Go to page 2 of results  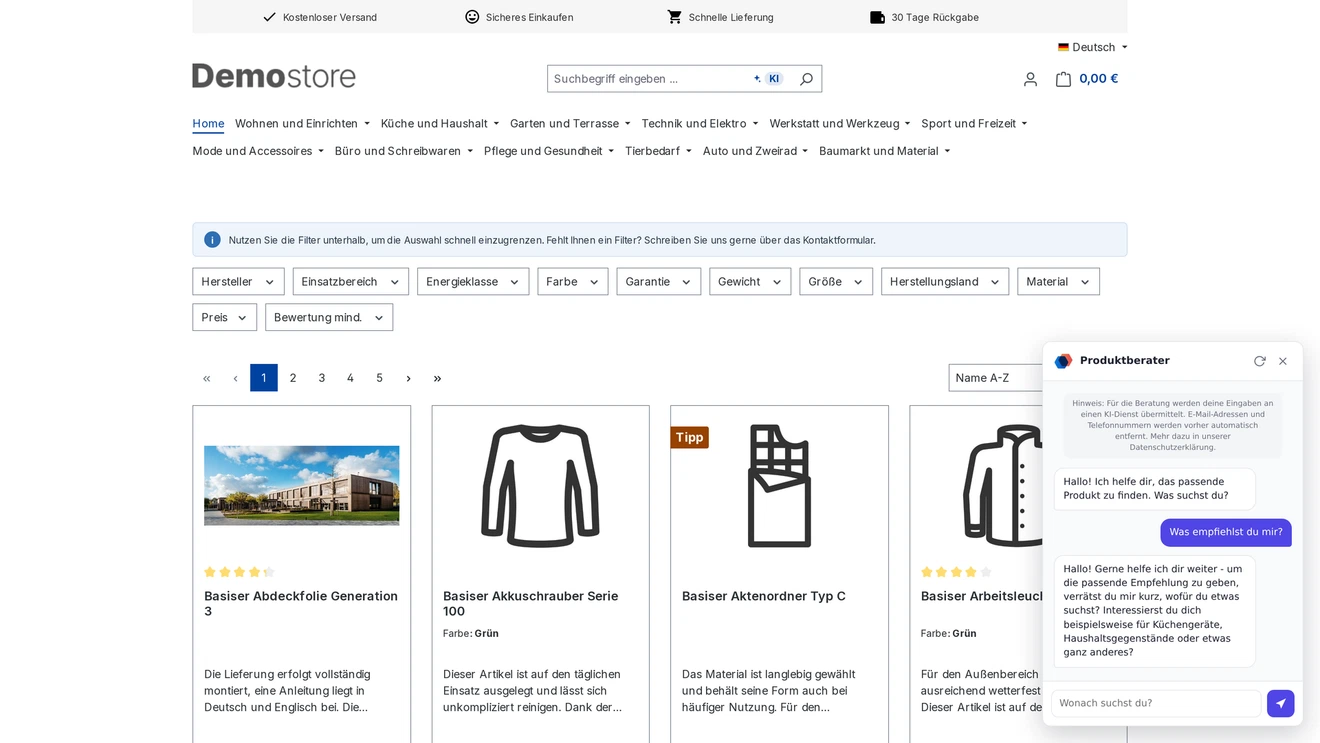(293, 378)
